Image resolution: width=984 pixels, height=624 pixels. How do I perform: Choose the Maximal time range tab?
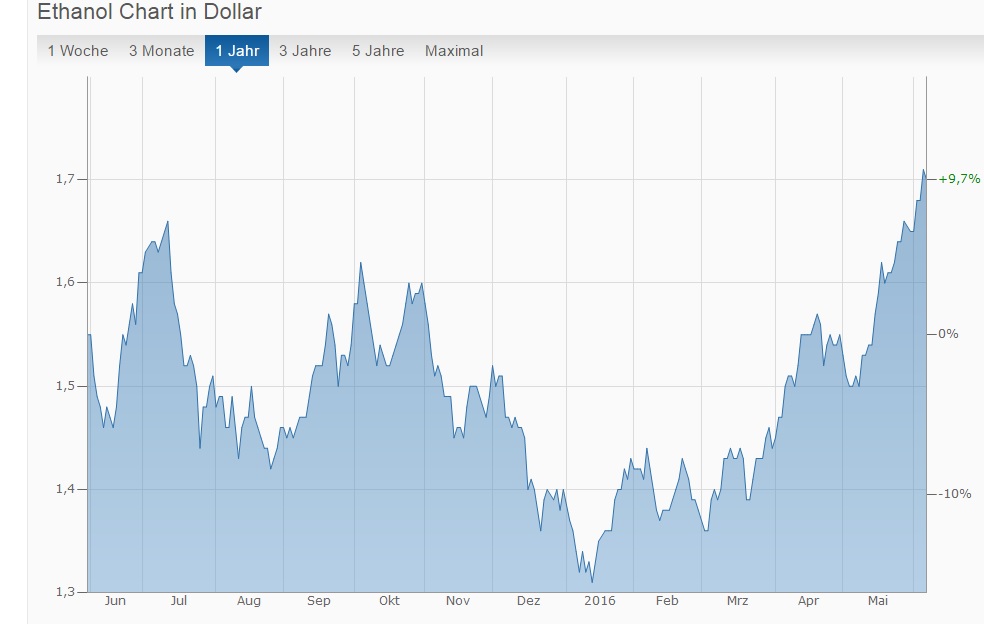(x=454, y=51)
